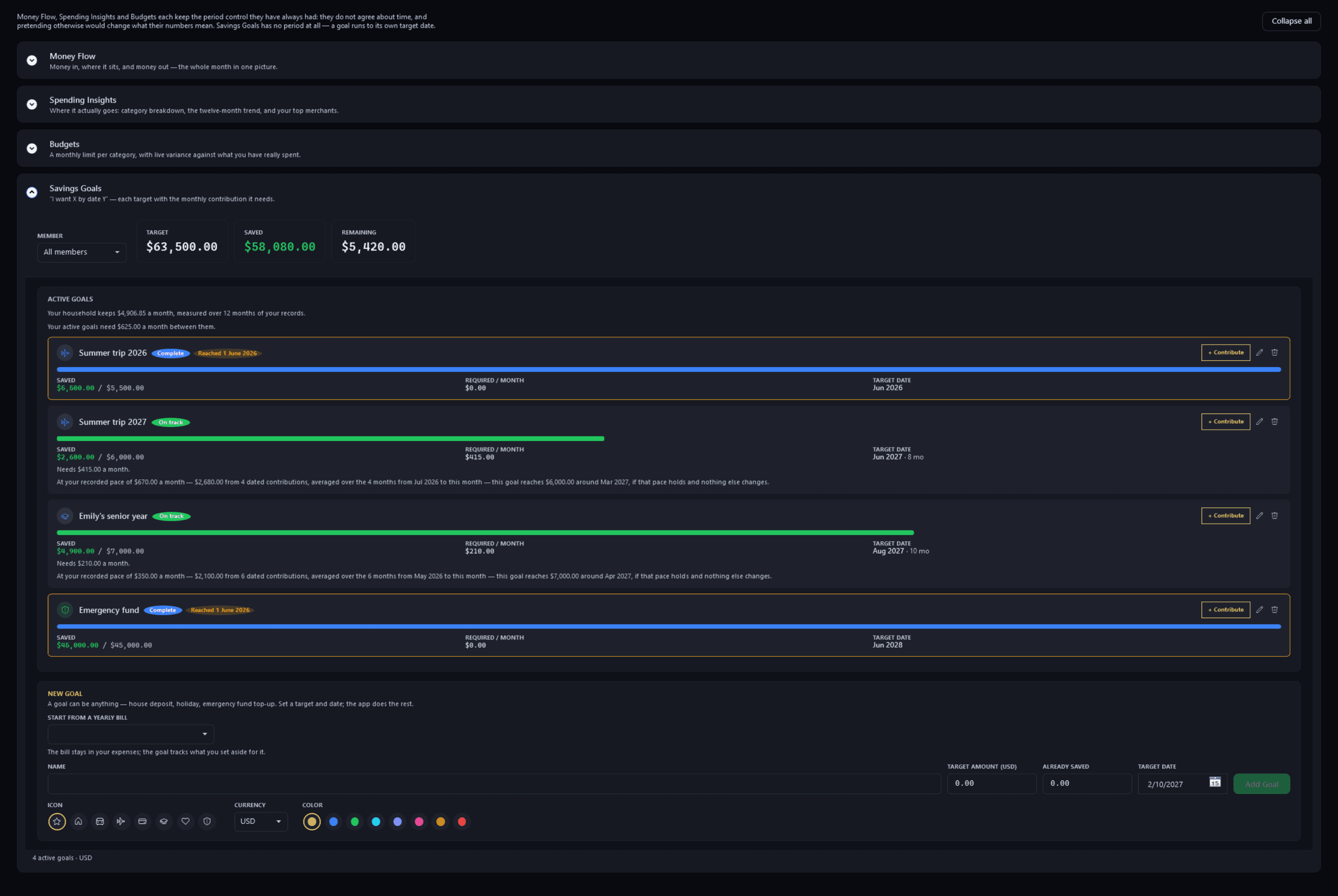Select the airplane icon for the new goal

click(x=121, y=821)
